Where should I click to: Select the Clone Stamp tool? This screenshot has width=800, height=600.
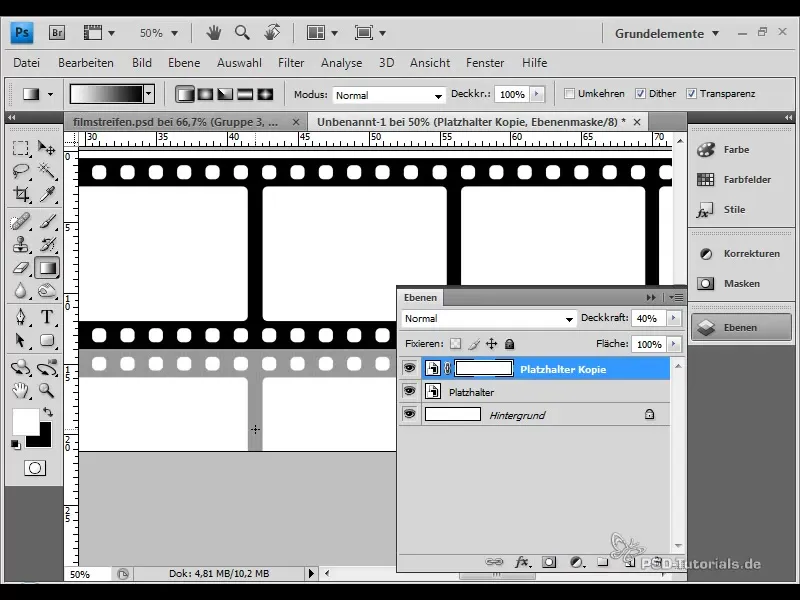tap(20, 245)
